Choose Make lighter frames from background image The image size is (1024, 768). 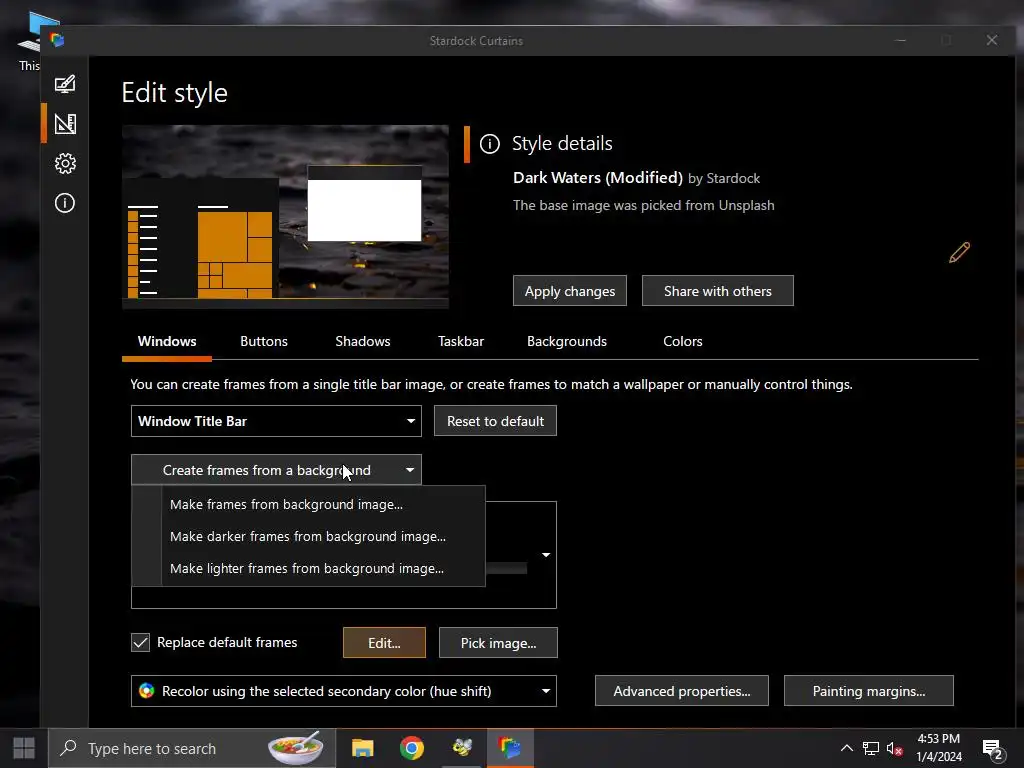click(309, 568)
